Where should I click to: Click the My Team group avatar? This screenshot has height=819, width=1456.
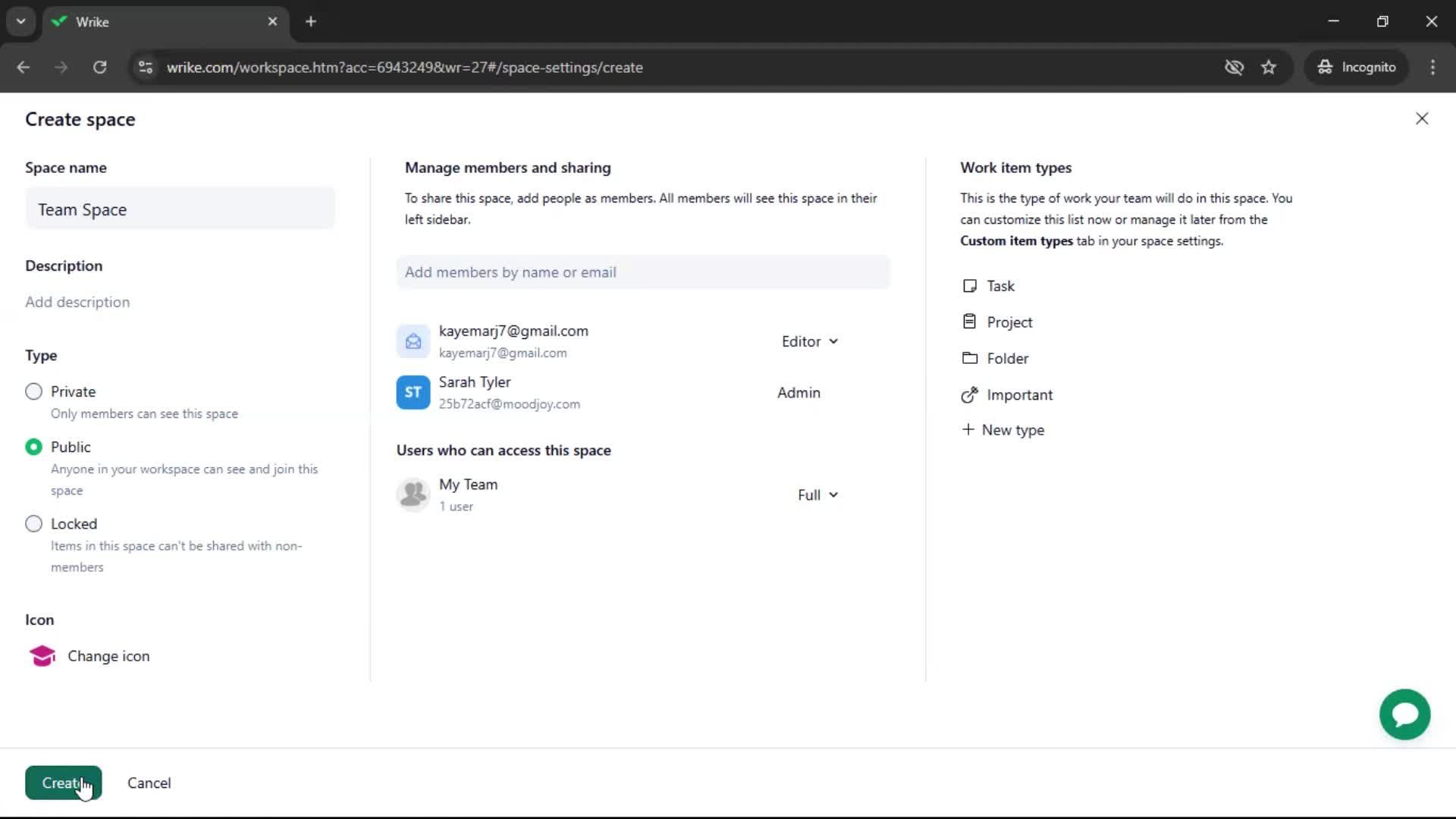click(x=413, y=494)
